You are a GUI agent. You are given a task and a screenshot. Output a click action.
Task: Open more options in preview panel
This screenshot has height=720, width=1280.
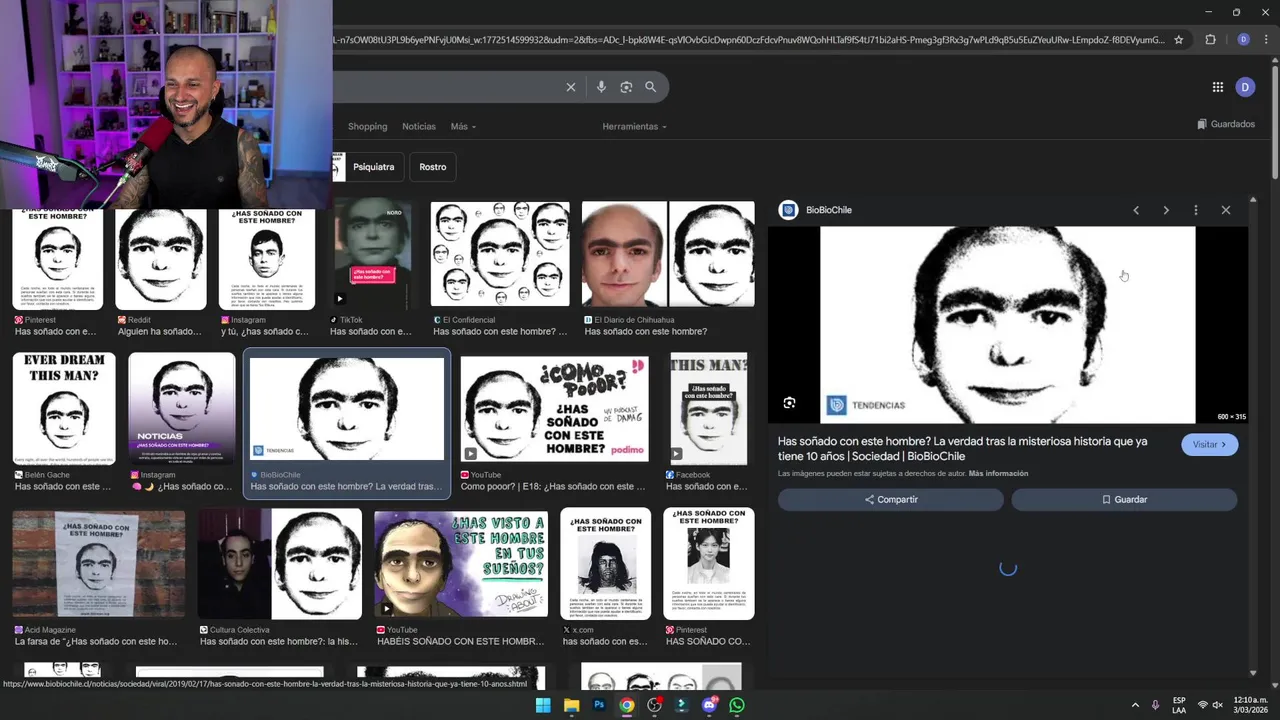1196,210
